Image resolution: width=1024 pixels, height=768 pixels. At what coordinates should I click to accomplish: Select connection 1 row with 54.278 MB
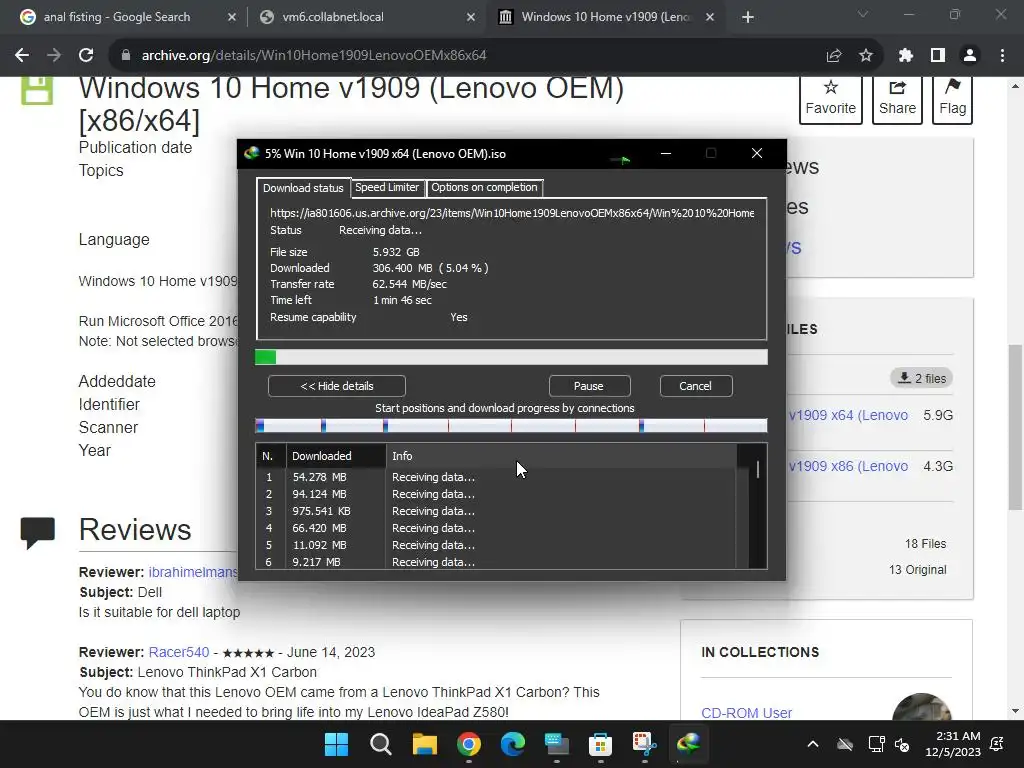point(496,477)
